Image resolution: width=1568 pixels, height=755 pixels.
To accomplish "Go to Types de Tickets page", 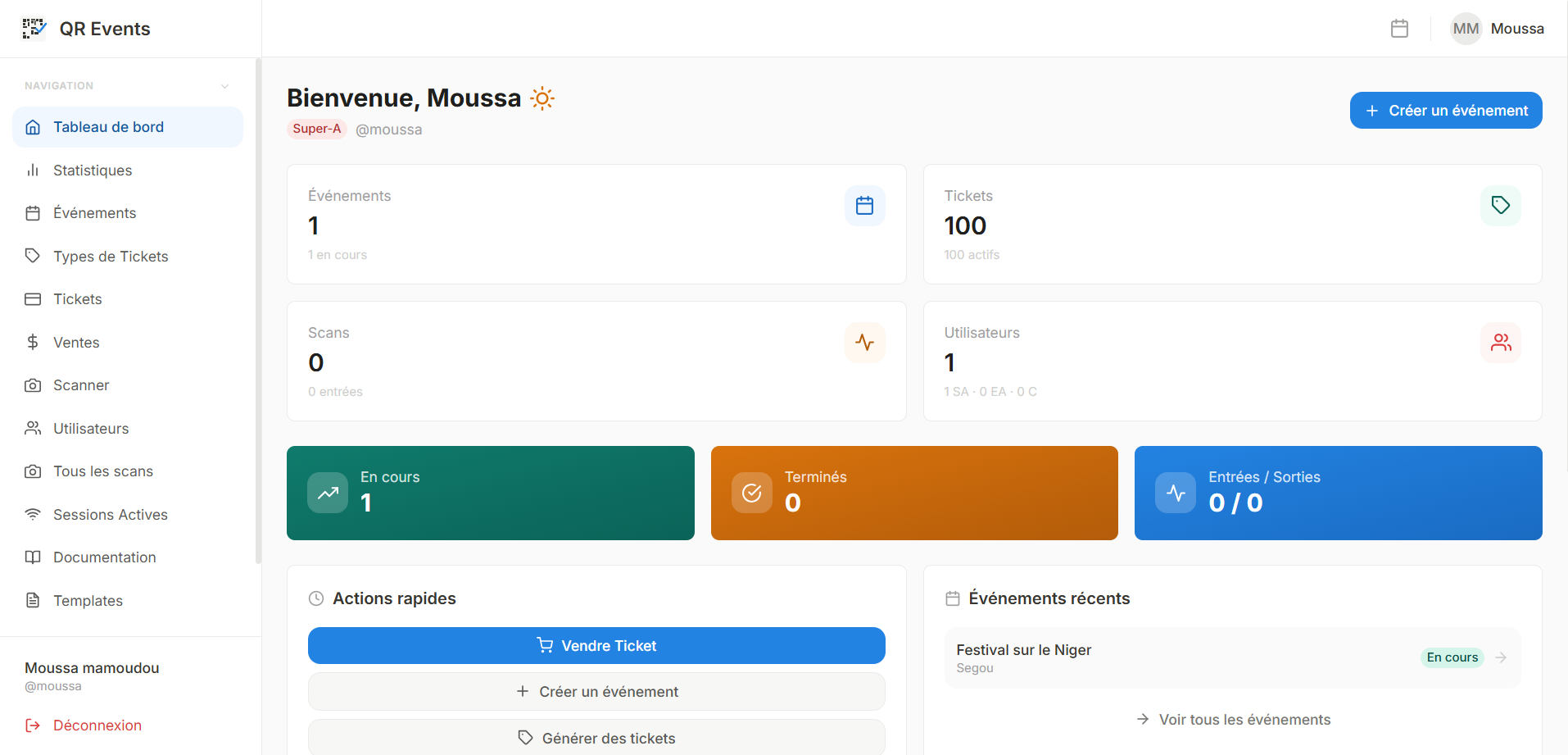I will click(111, 257).
